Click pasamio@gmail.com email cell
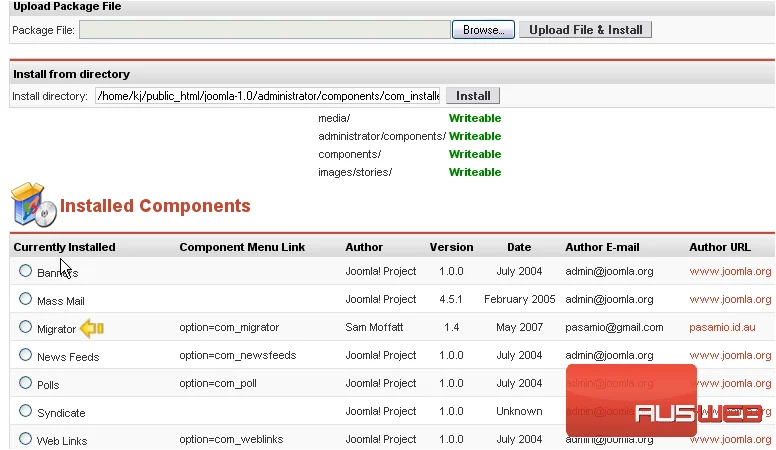Screen dimensions: 776x450 [614, 327]
